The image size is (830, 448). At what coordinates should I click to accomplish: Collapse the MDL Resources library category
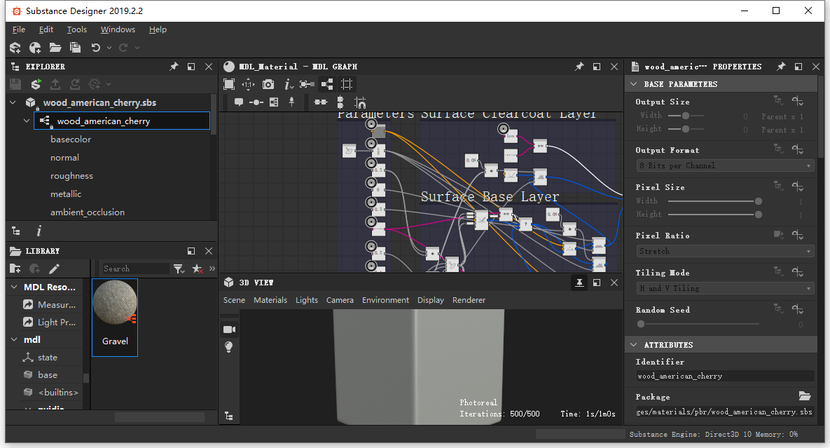[x=14, y=287]
